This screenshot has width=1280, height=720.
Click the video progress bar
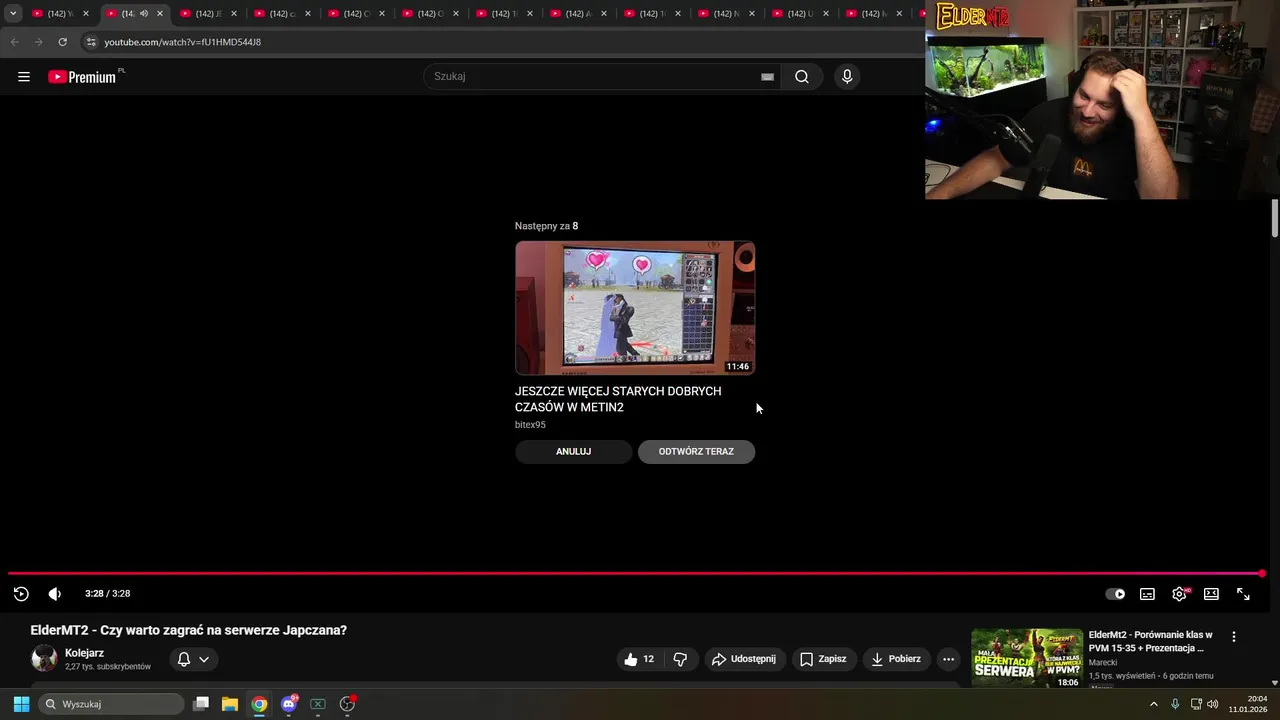tap(635, 574)
